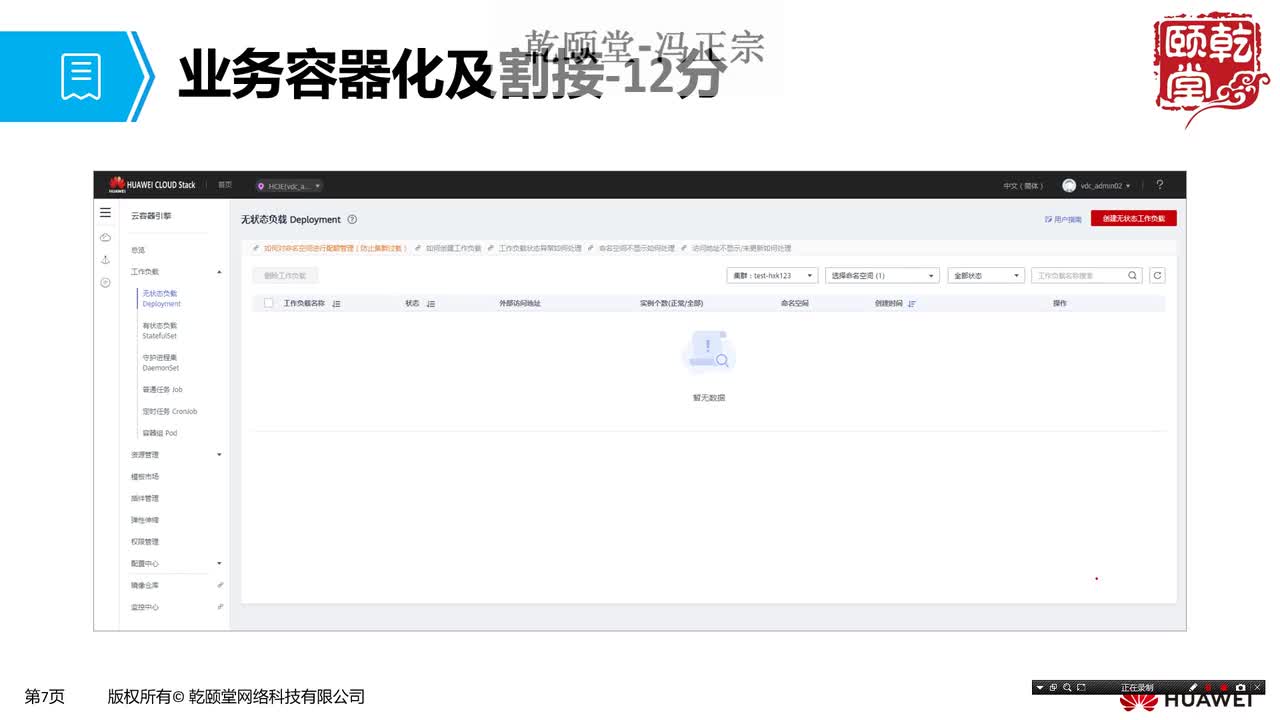Open 弹性伸缩 in sidebar
The width and height of the screenshot is (1280, 720).
[x=145, y=520]
